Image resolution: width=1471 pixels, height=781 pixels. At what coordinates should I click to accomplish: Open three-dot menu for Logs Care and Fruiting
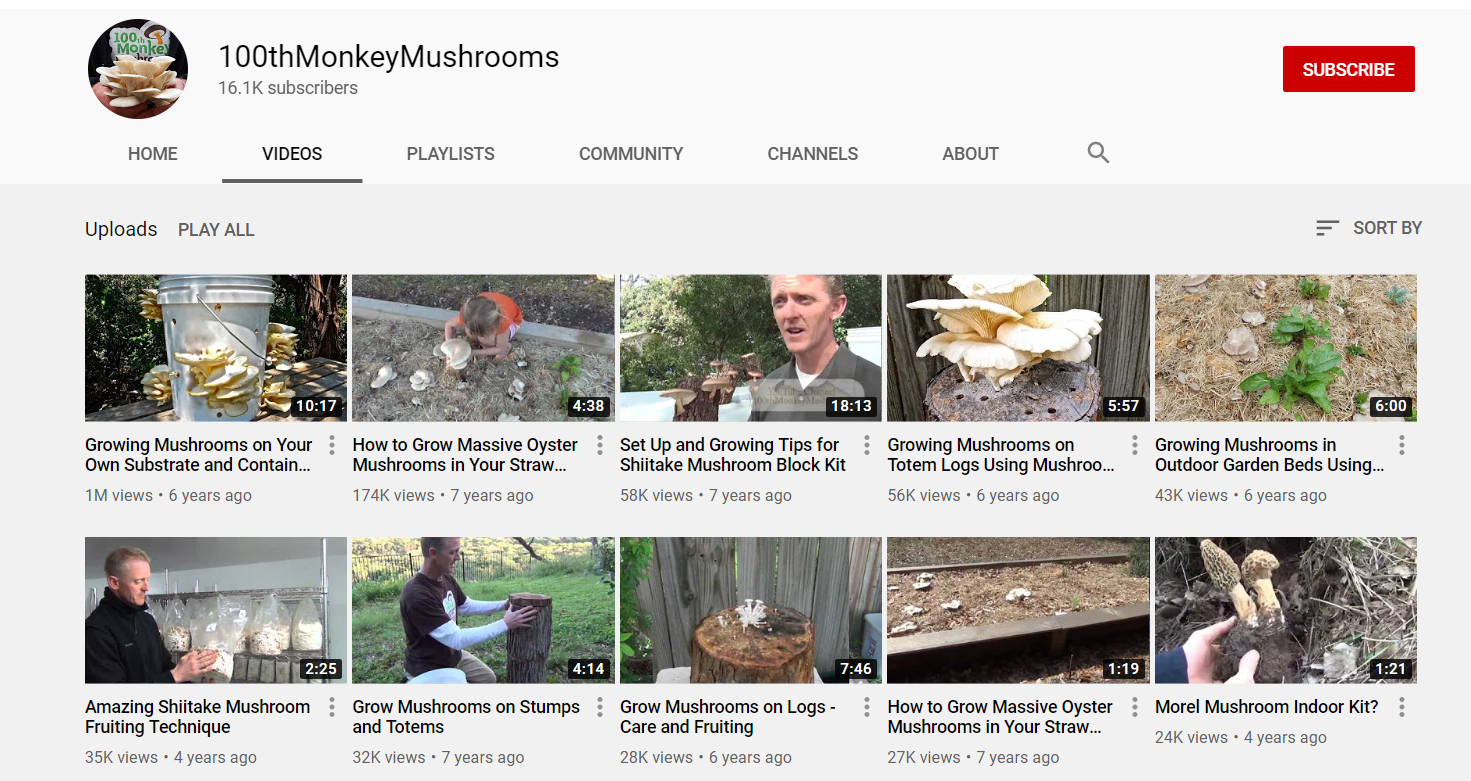[x=867, y=707]
